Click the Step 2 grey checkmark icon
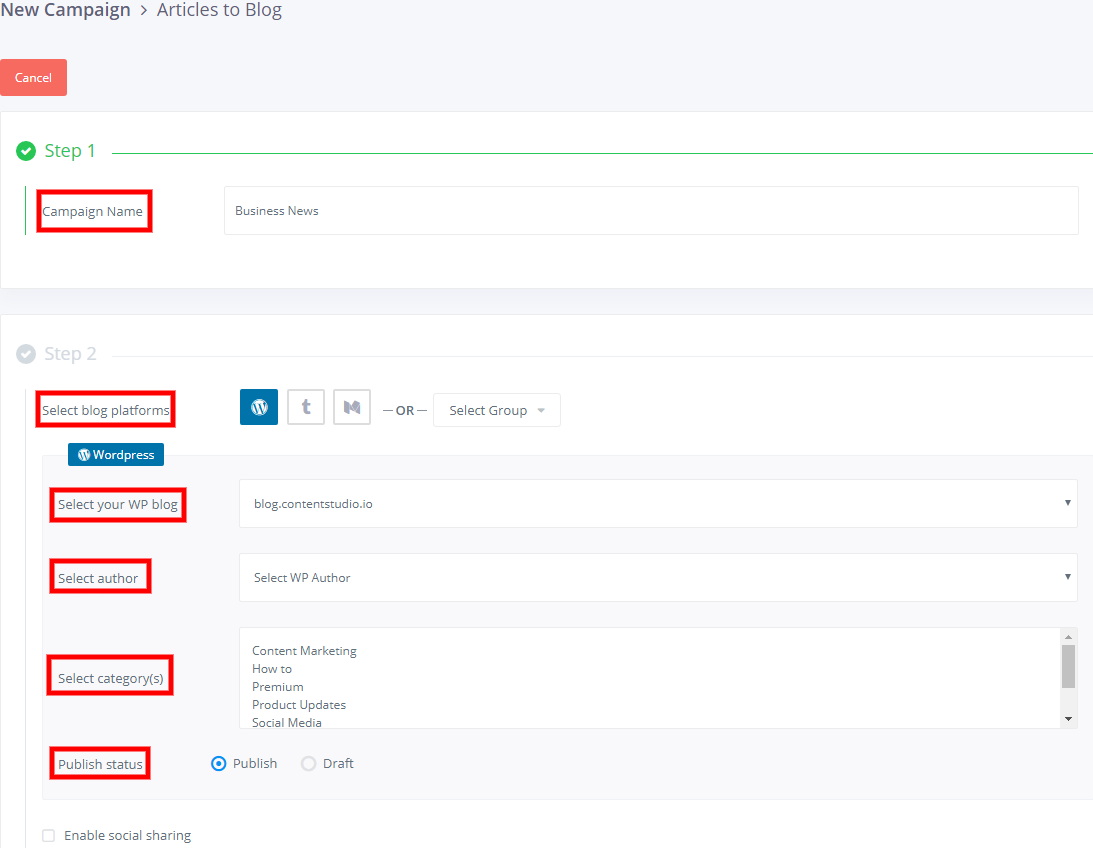This screenshot has height=848, width=1093. point(26,354)
